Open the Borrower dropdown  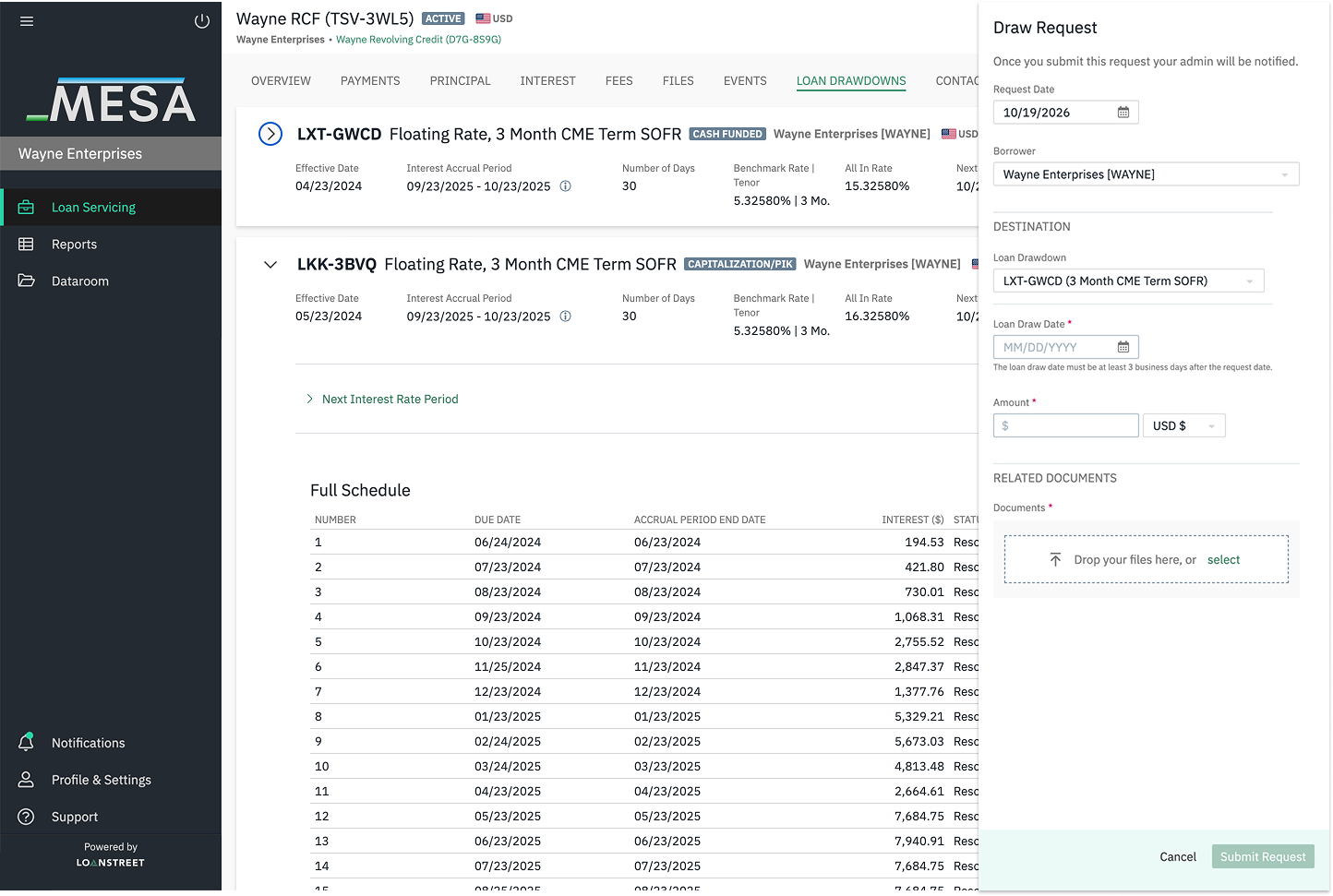coord(1146,174)
